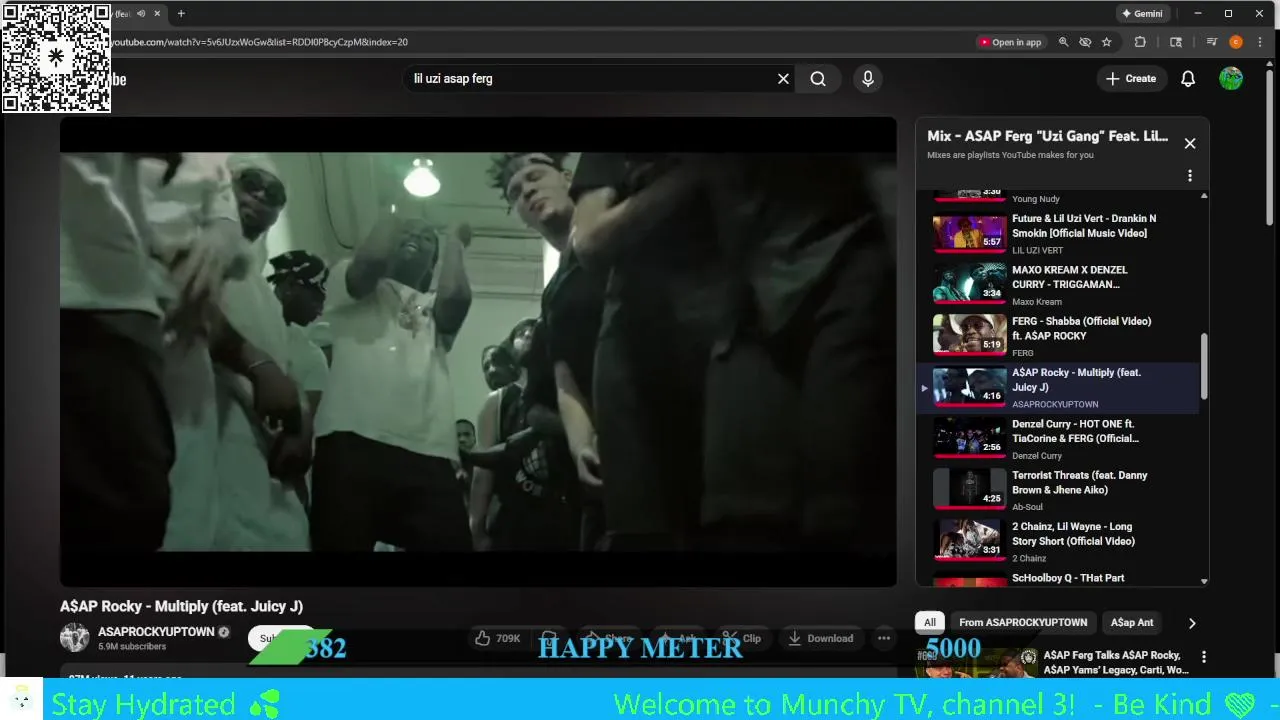Open Mix playlist three-dot options
1280x720 pixels.
pyautogui.click(x=1190, y=176)
